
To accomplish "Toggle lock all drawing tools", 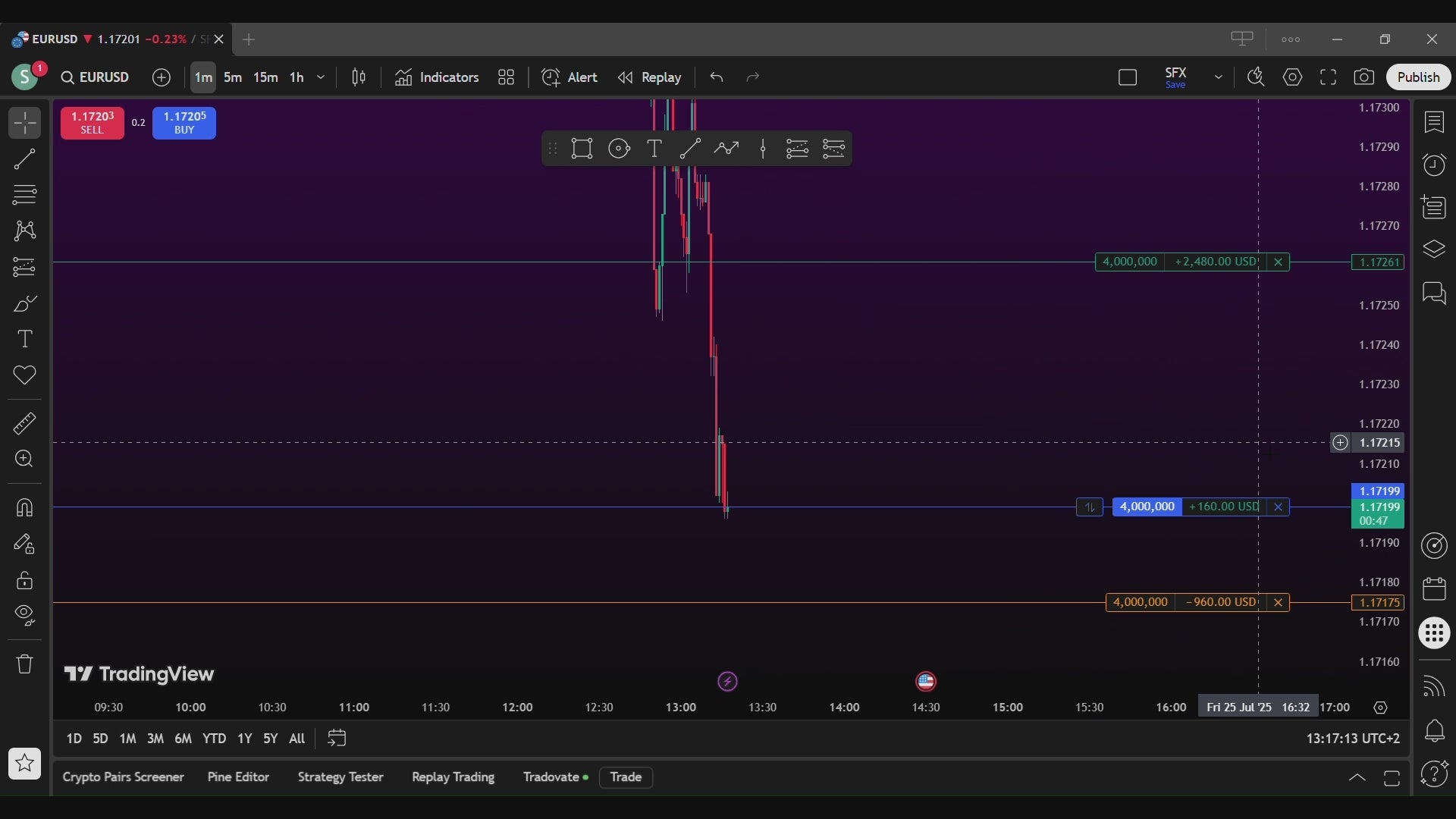I will click(24, 580).
